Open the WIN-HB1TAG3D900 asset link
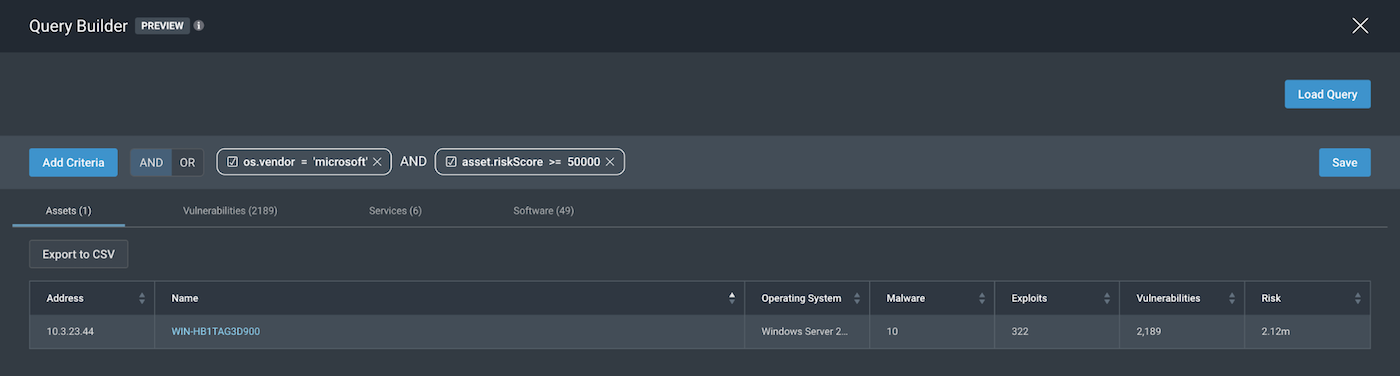Screen dimensions: 1400x376 (215, 331)
